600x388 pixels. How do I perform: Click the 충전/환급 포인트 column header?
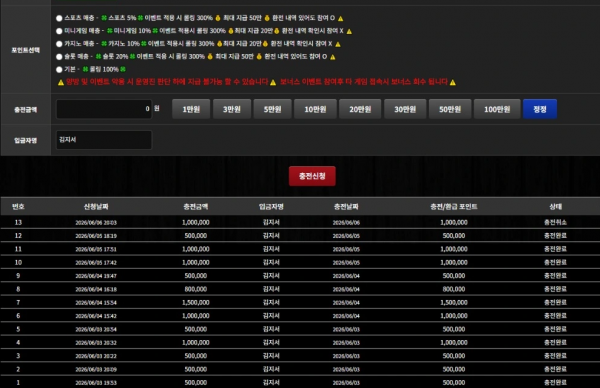[x=454, y=207]
